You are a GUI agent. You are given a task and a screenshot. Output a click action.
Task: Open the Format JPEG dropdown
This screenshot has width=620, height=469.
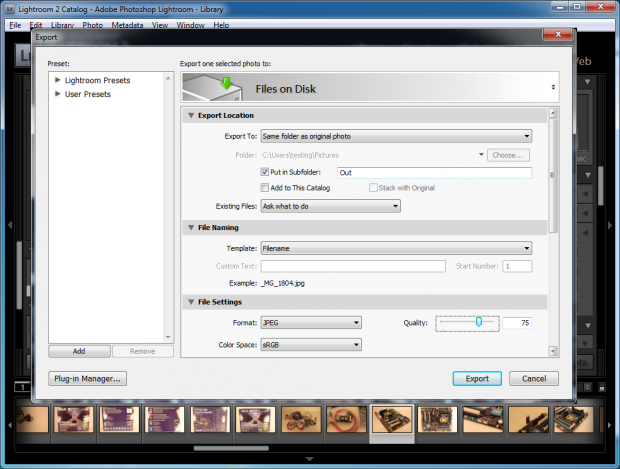point(311,323)
